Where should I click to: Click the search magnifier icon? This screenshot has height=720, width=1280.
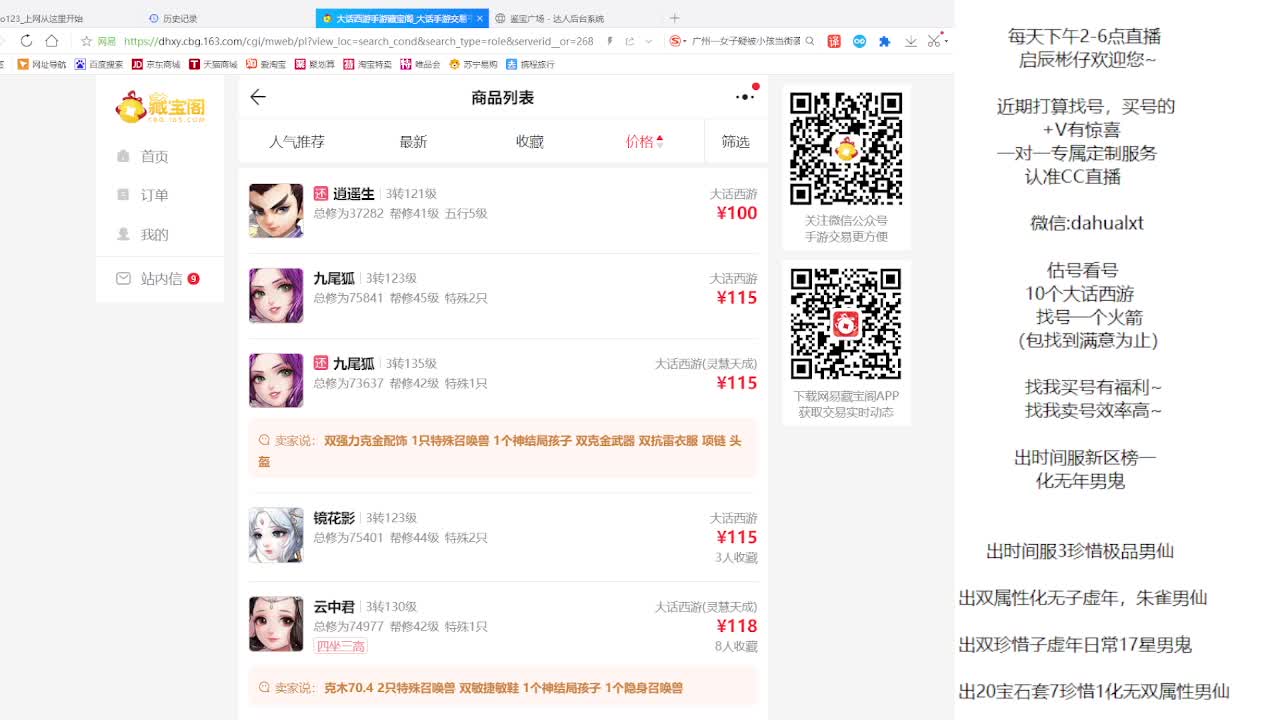810,41
